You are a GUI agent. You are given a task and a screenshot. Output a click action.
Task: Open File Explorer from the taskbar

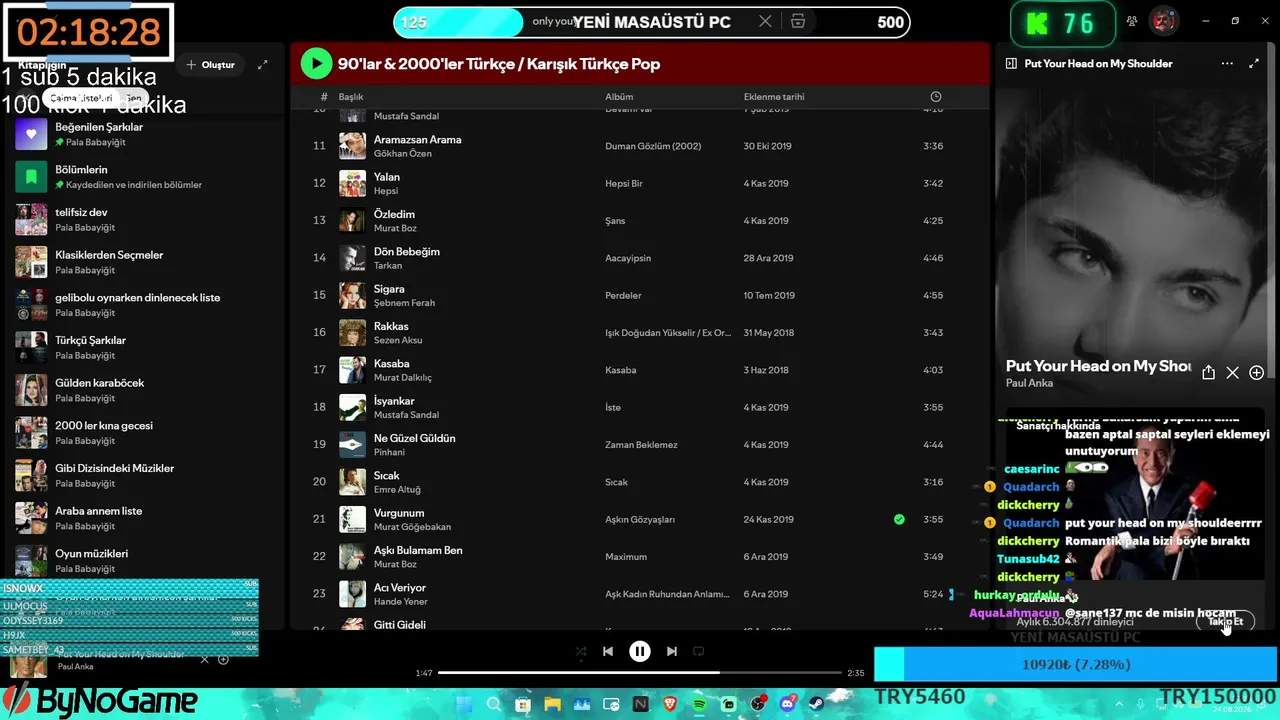point(552,705)
